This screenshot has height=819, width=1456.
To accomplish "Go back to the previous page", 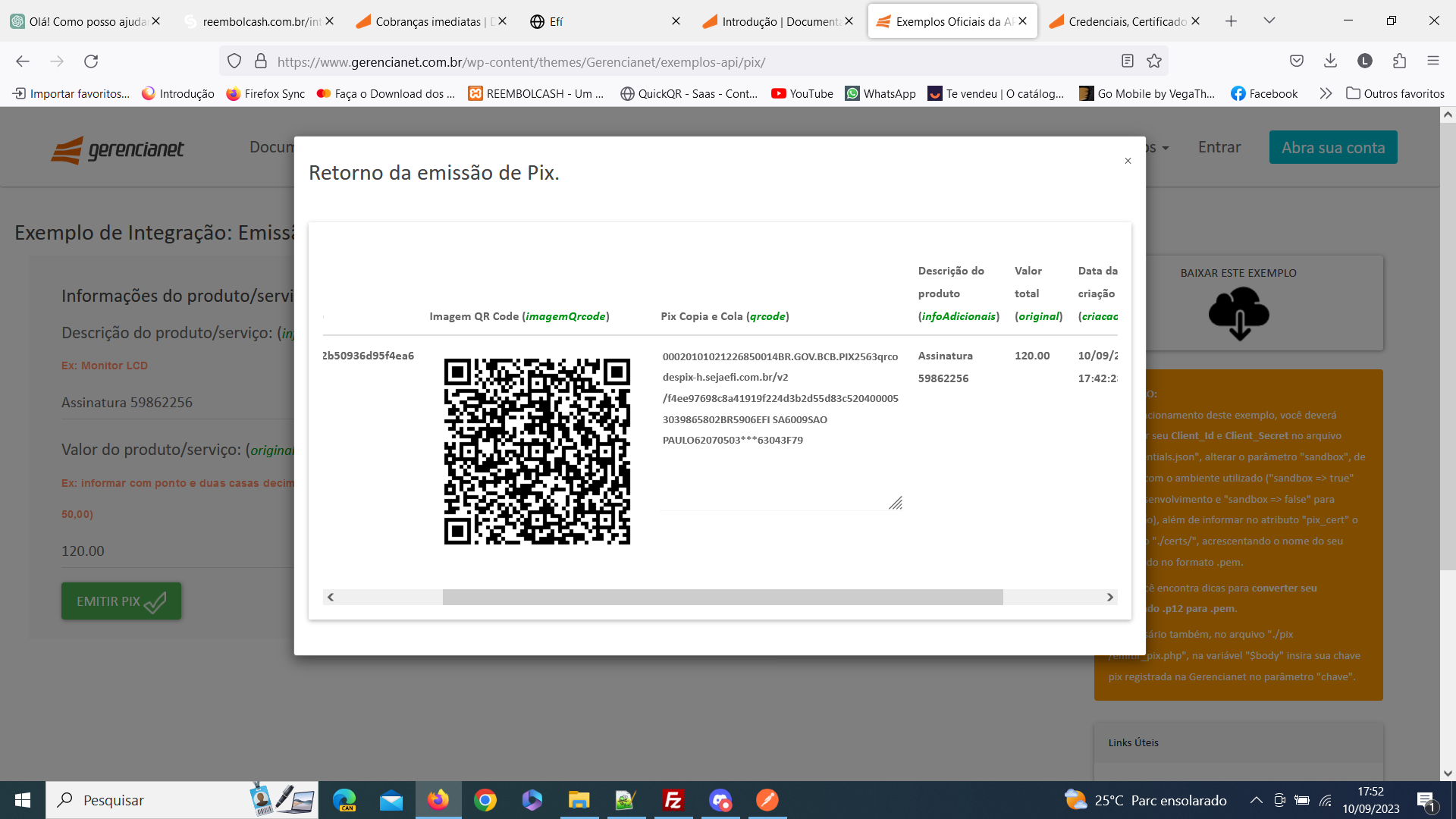I will (x=23, y=61).
